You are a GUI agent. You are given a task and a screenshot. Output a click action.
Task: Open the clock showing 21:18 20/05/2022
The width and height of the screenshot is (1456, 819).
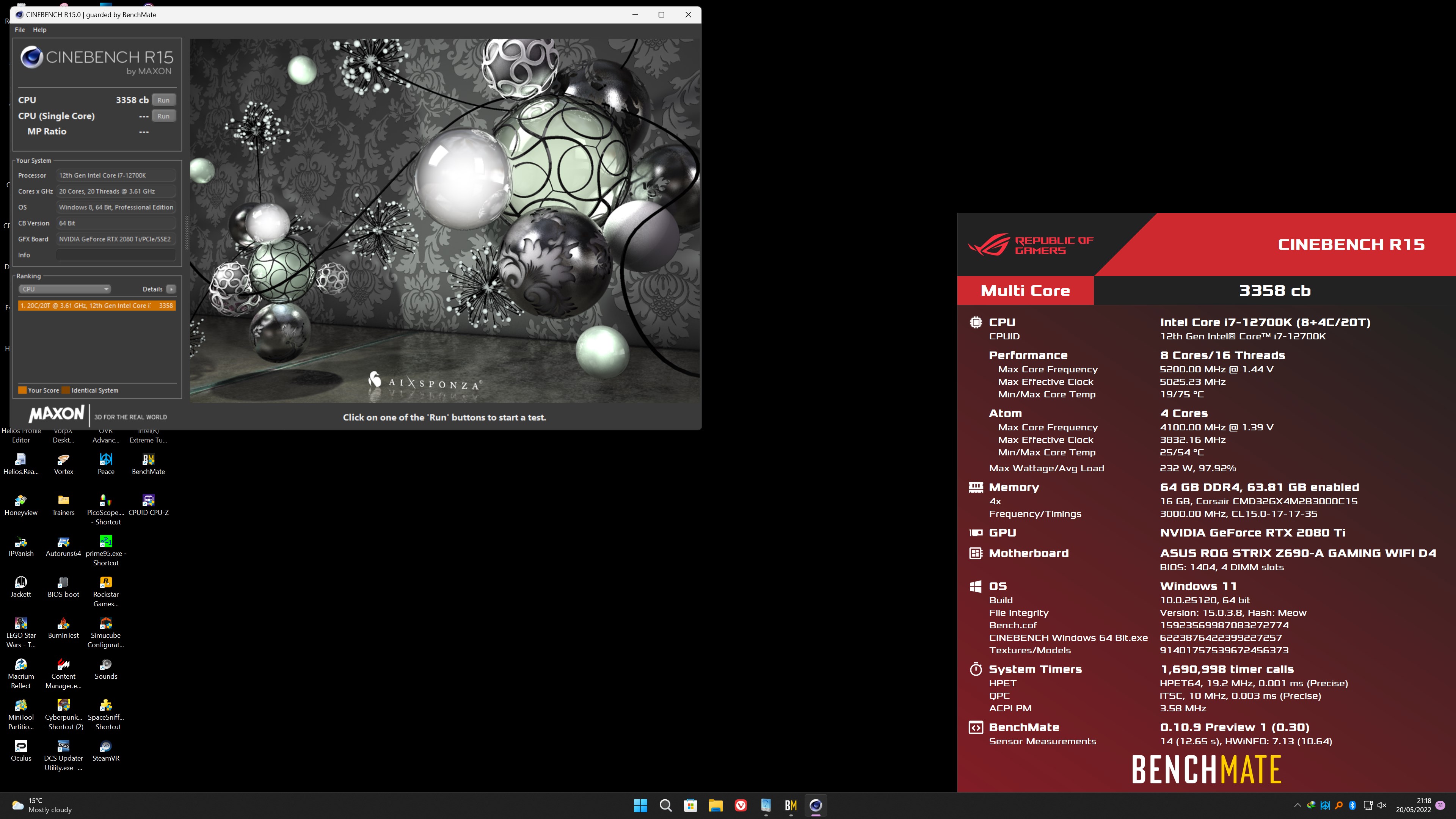pos(1414,805)
